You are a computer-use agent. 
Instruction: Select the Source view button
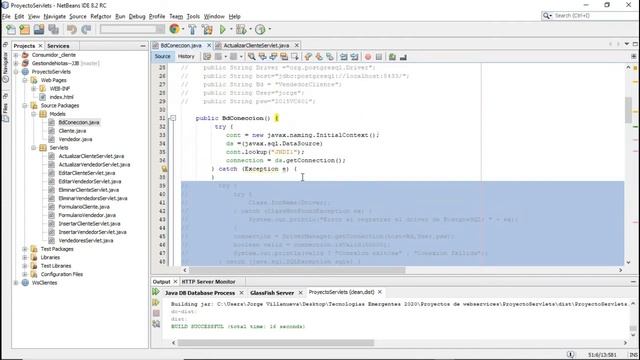pyautogui.click(x=162, y=56)
